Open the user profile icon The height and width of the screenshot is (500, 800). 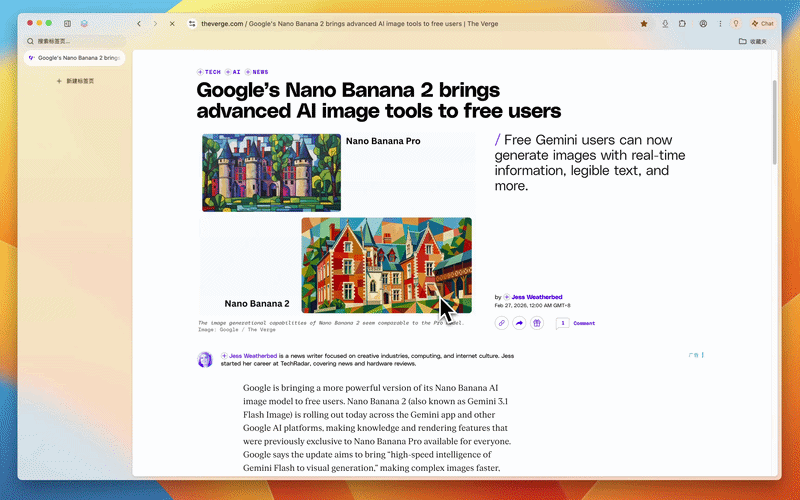tap(704, 23)
